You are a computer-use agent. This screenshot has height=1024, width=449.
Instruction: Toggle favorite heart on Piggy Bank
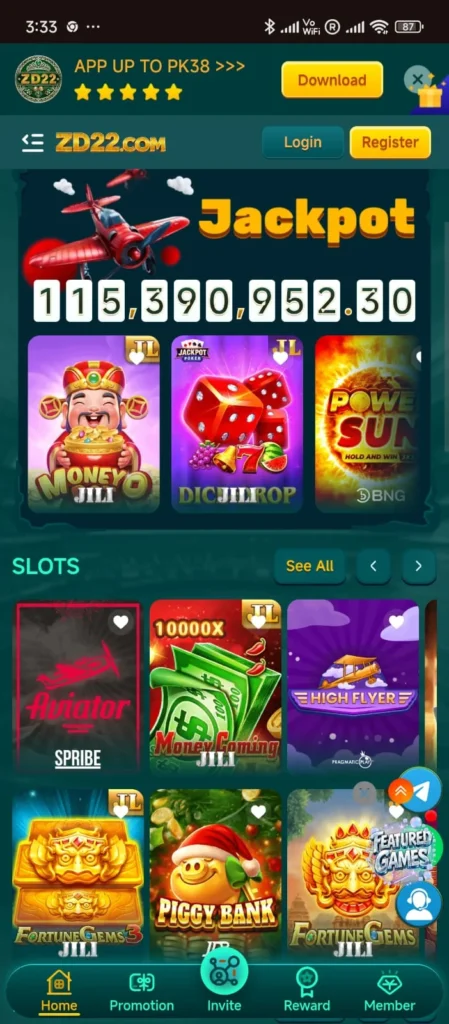point(258,811)
